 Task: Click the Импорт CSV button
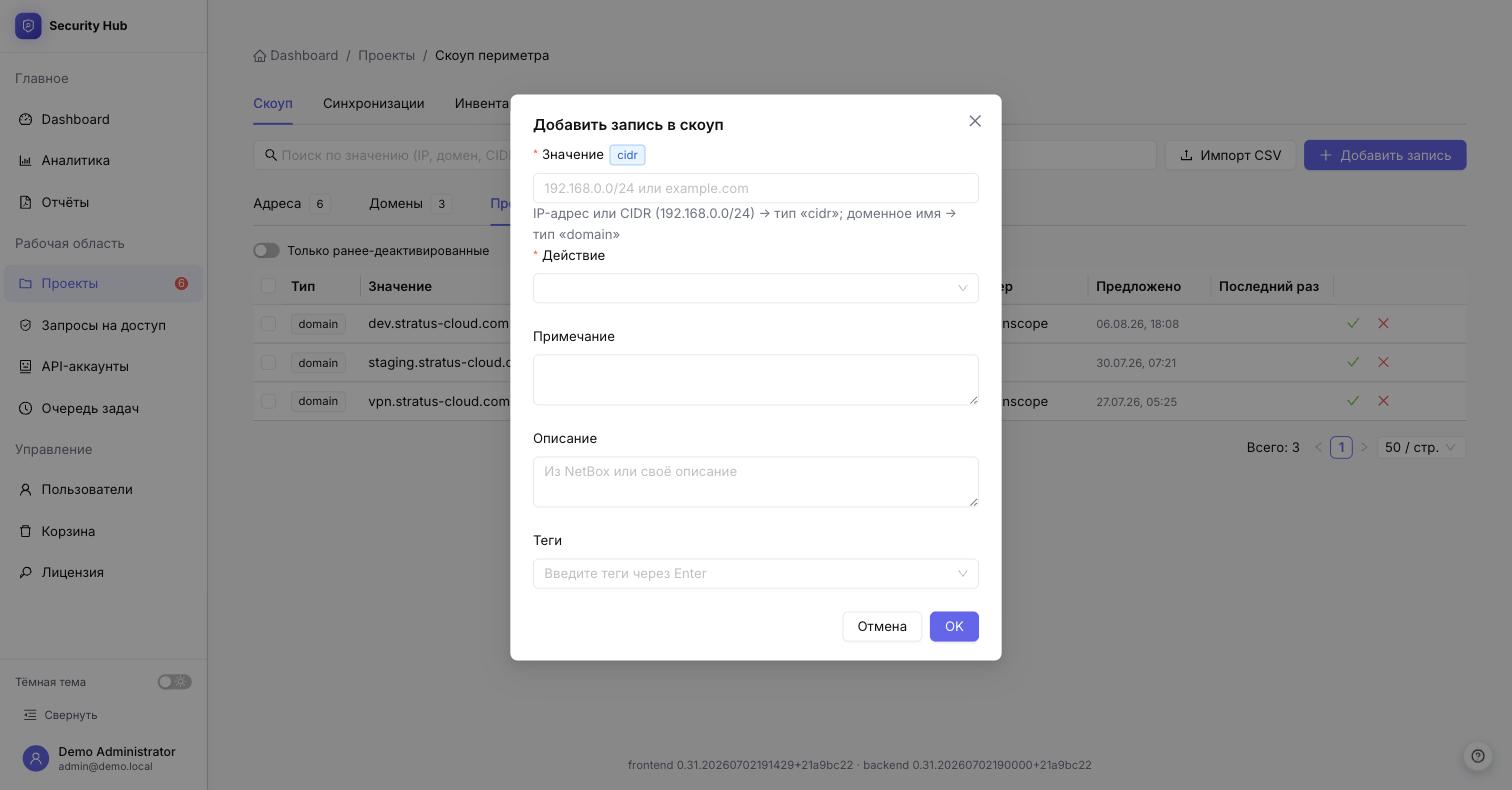(1230, 155)
